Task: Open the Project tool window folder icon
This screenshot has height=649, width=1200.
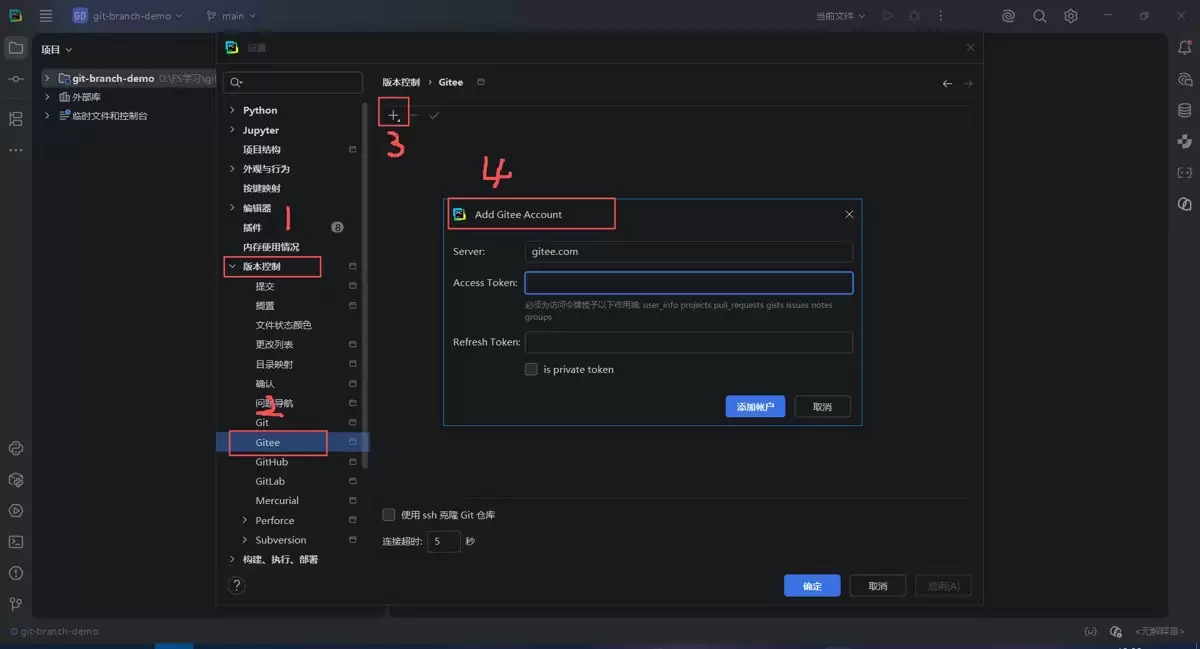Action: pyautogui.click(x=16, y=48)
